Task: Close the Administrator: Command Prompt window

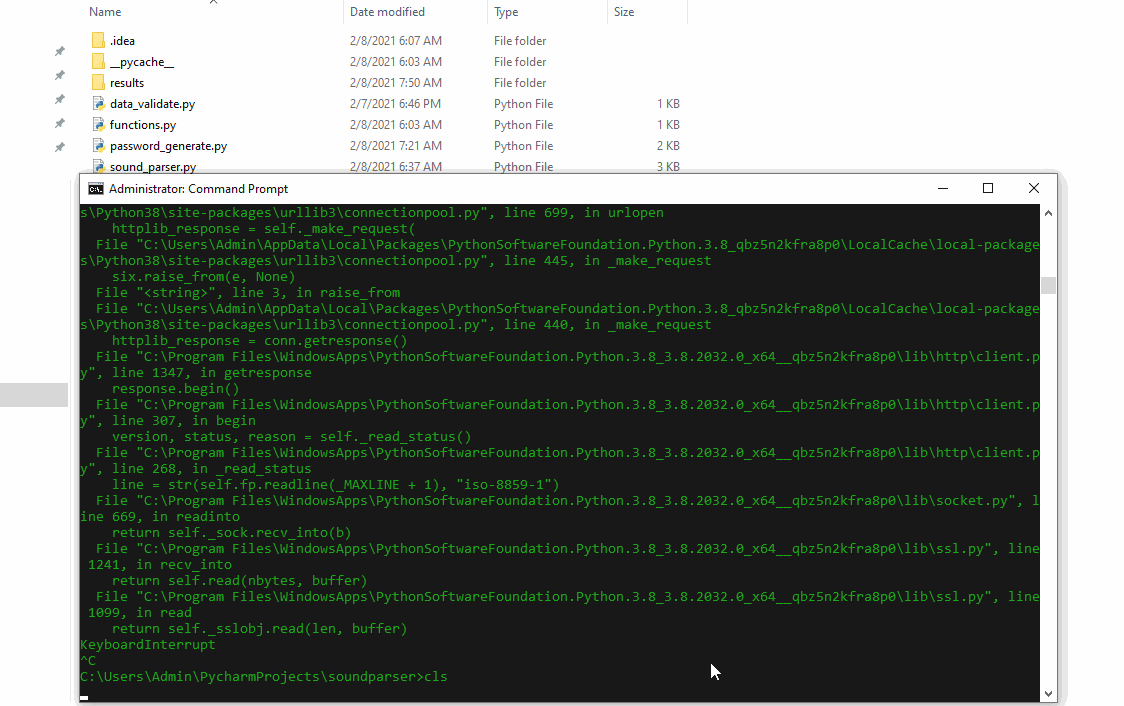Action: [x=1033, y=188]
